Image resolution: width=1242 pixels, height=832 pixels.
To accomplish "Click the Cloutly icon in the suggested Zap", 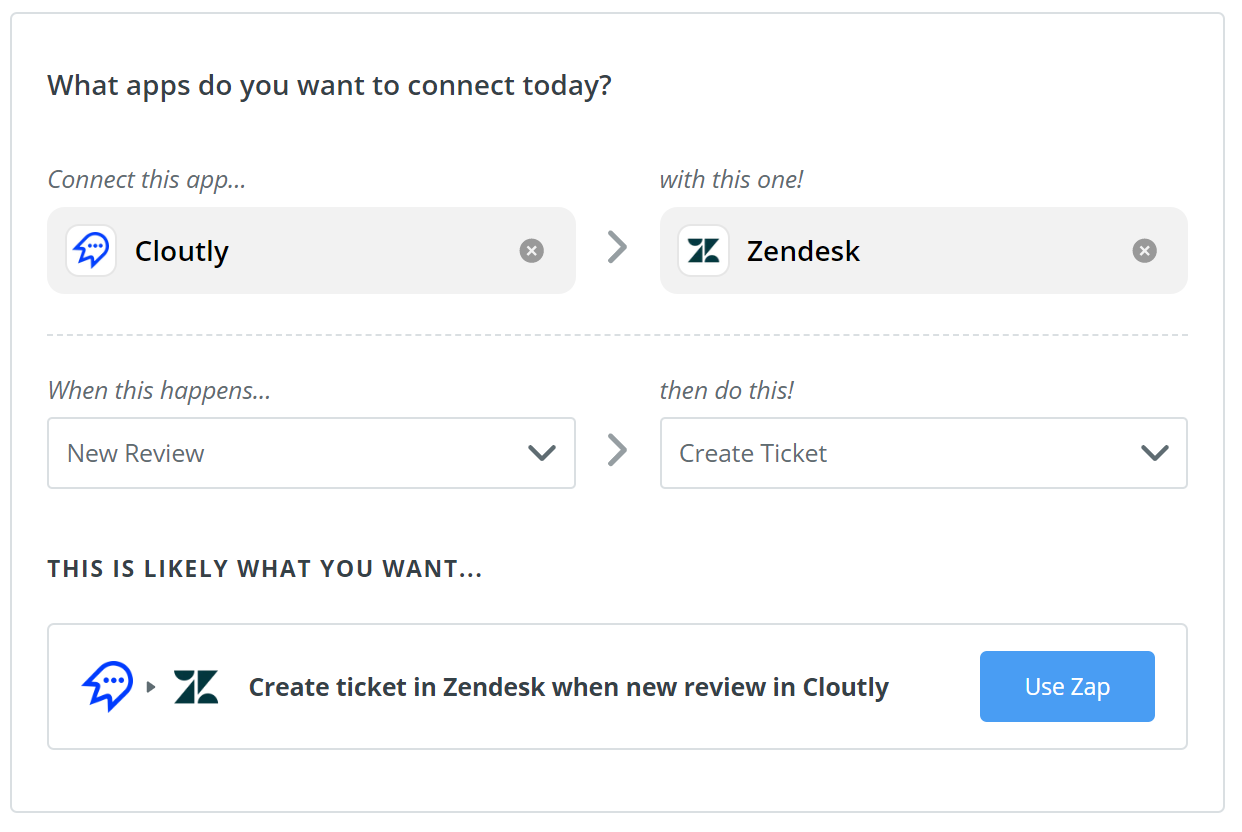I will point(107,686).
